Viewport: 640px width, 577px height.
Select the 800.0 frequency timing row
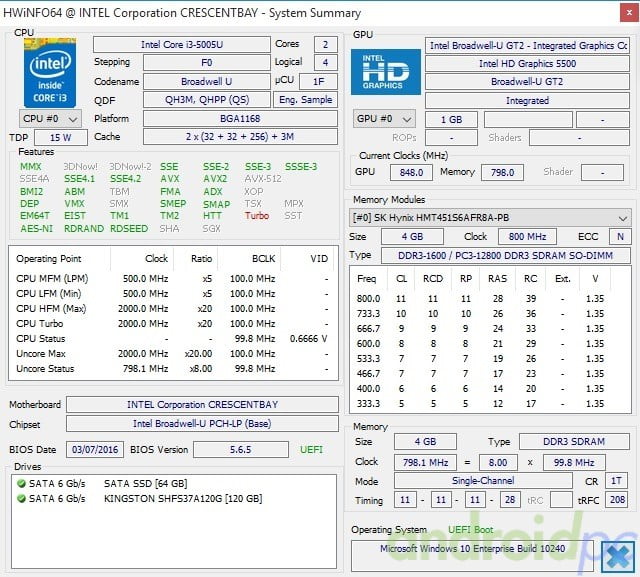click(x=489, y=299)
